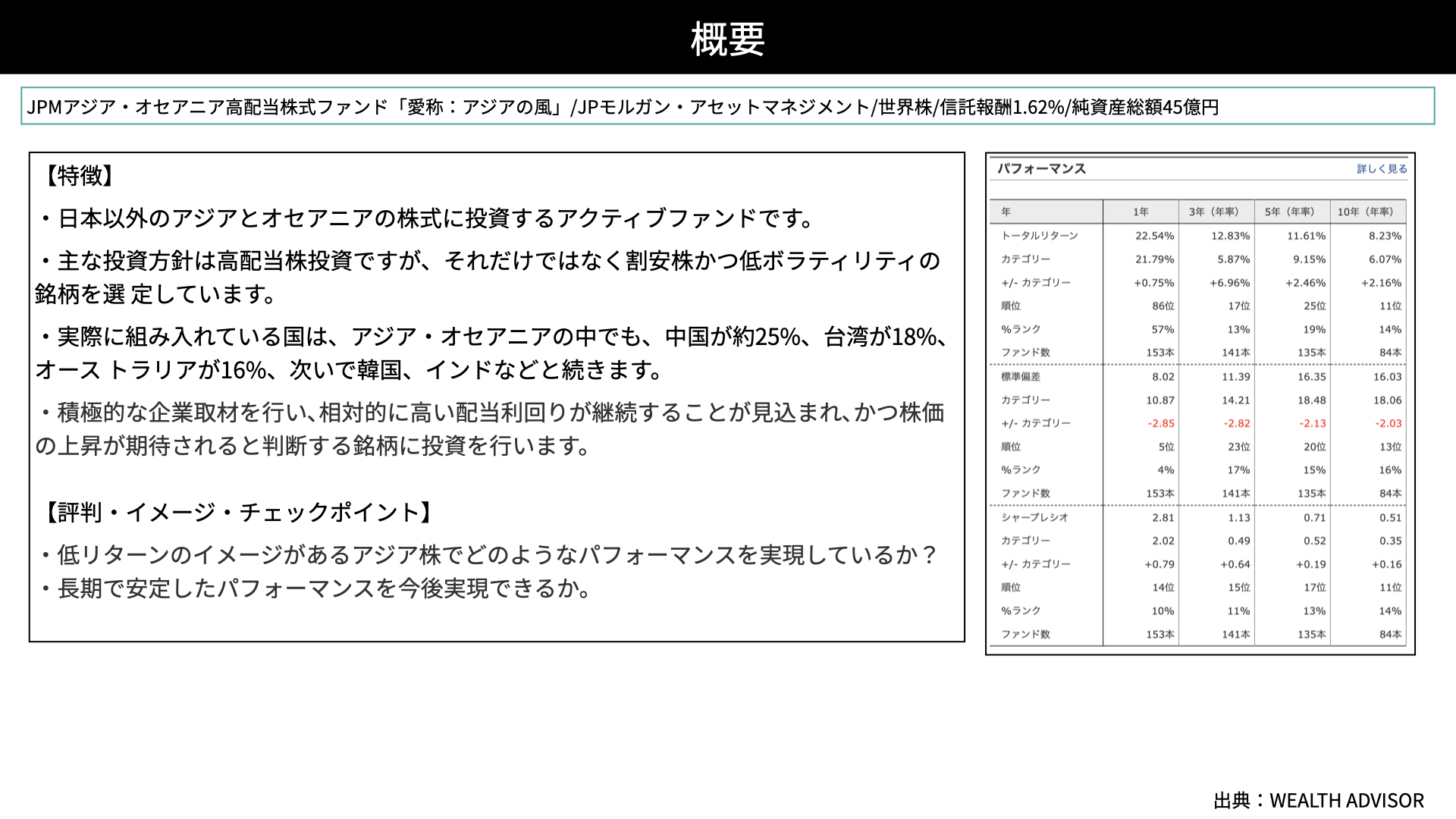Click the 8.23% total return cell

pyautogui.click(x=1385, y=236)
